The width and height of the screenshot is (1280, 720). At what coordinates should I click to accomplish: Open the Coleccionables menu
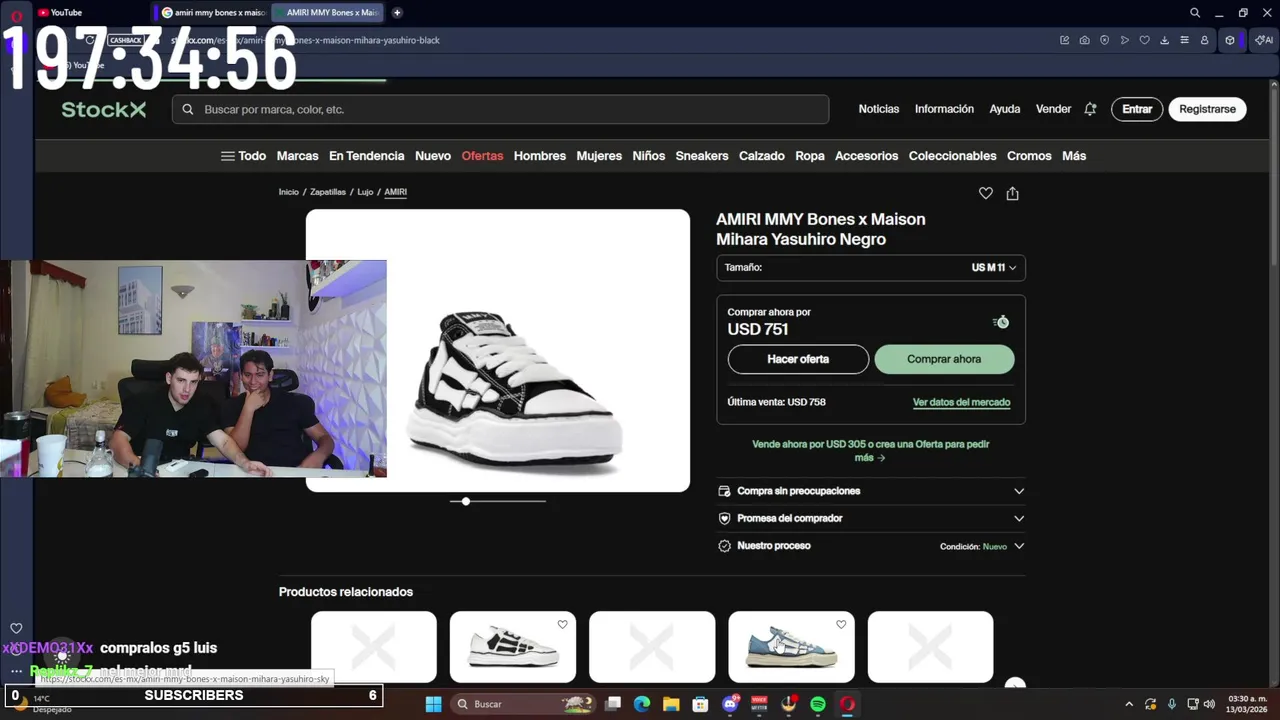pyautogui.click(x=952, y=156)
